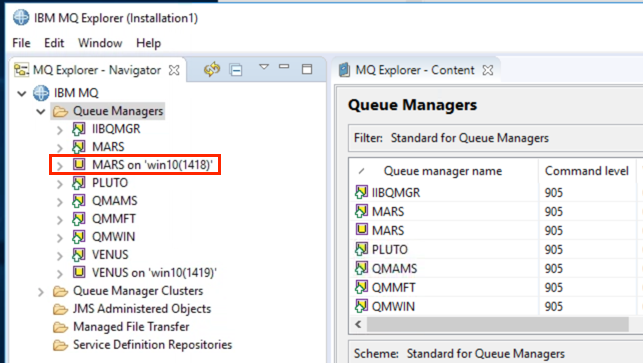Image resolution: width=643 pixels, height=363 pixels.
Task: Click the QMAMS queue manager icon in tree
Action: coord(78,201)
